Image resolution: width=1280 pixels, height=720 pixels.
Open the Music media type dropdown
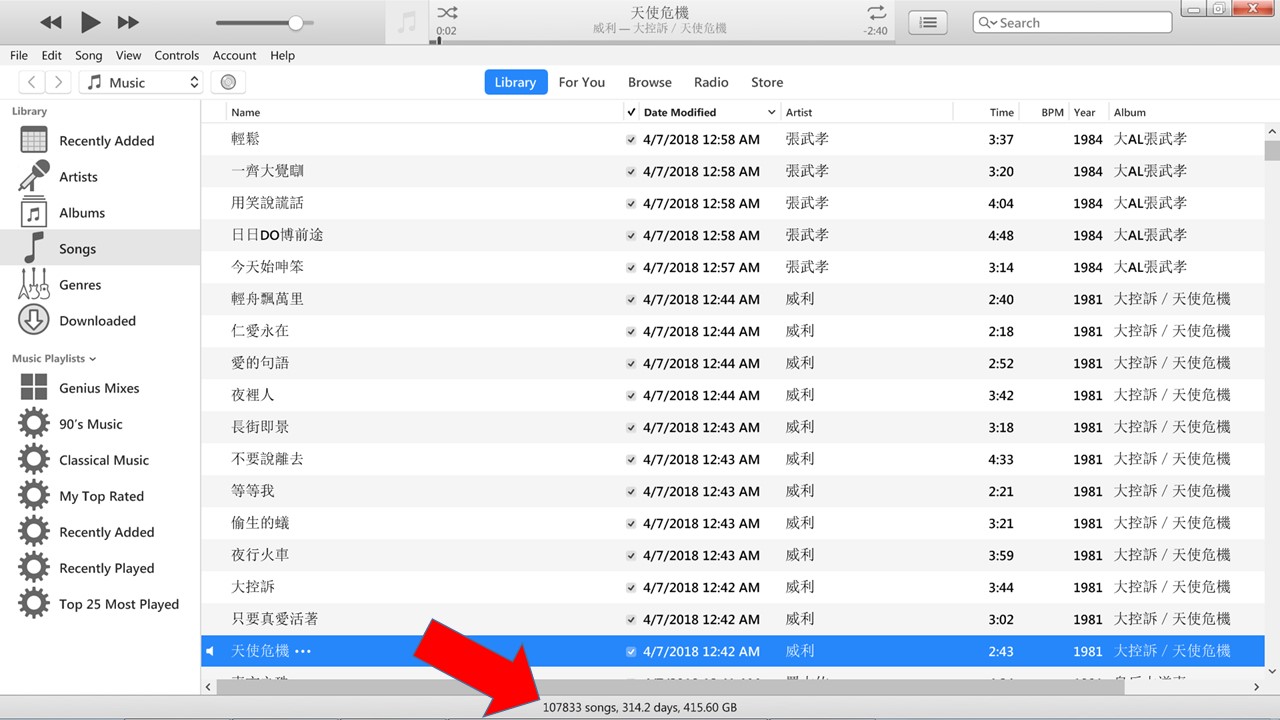point(141,82)
